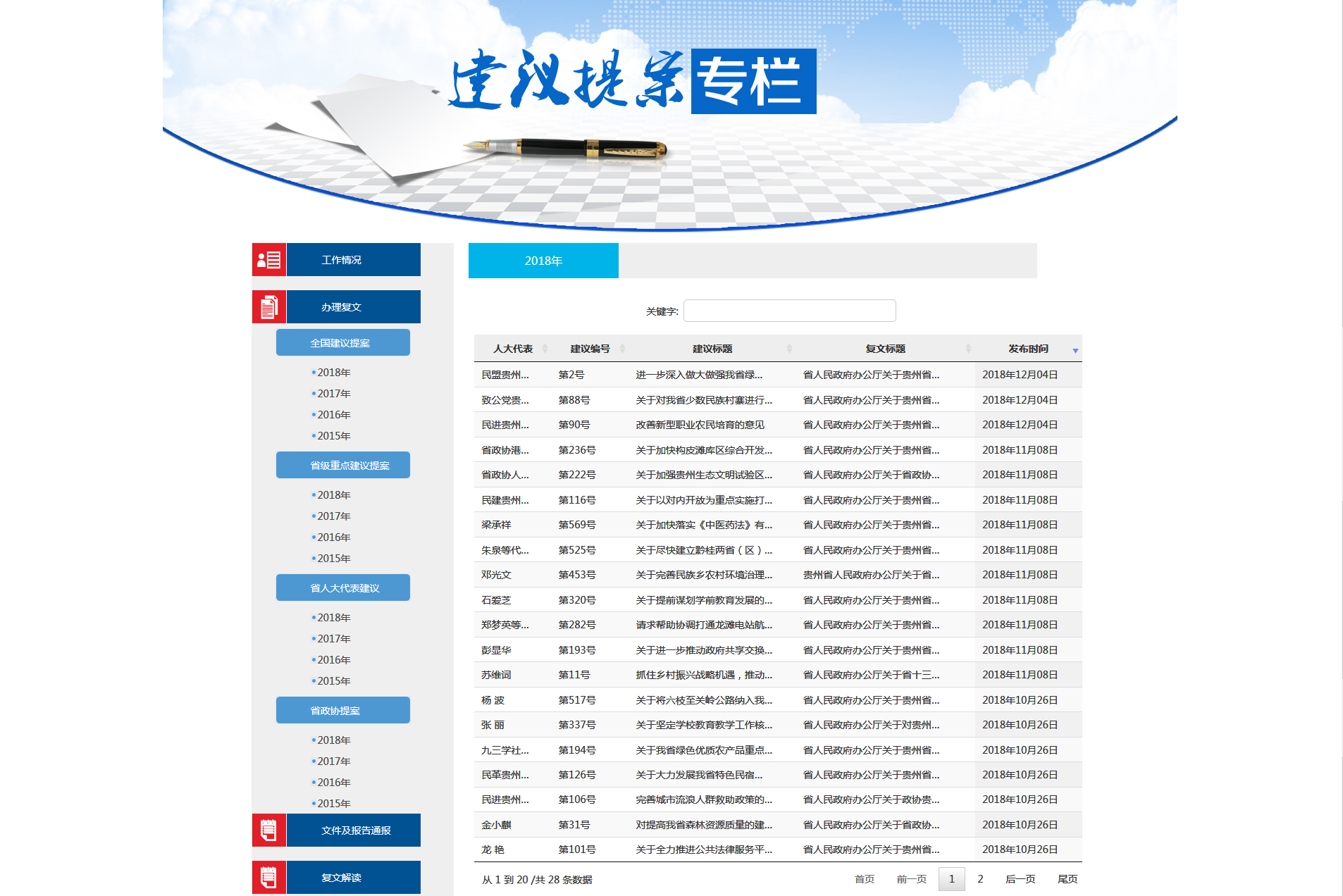Screen dimensions: 1343x896
Task: Sort table by 发布时间 column arrow
Action: pos(1075,350)
